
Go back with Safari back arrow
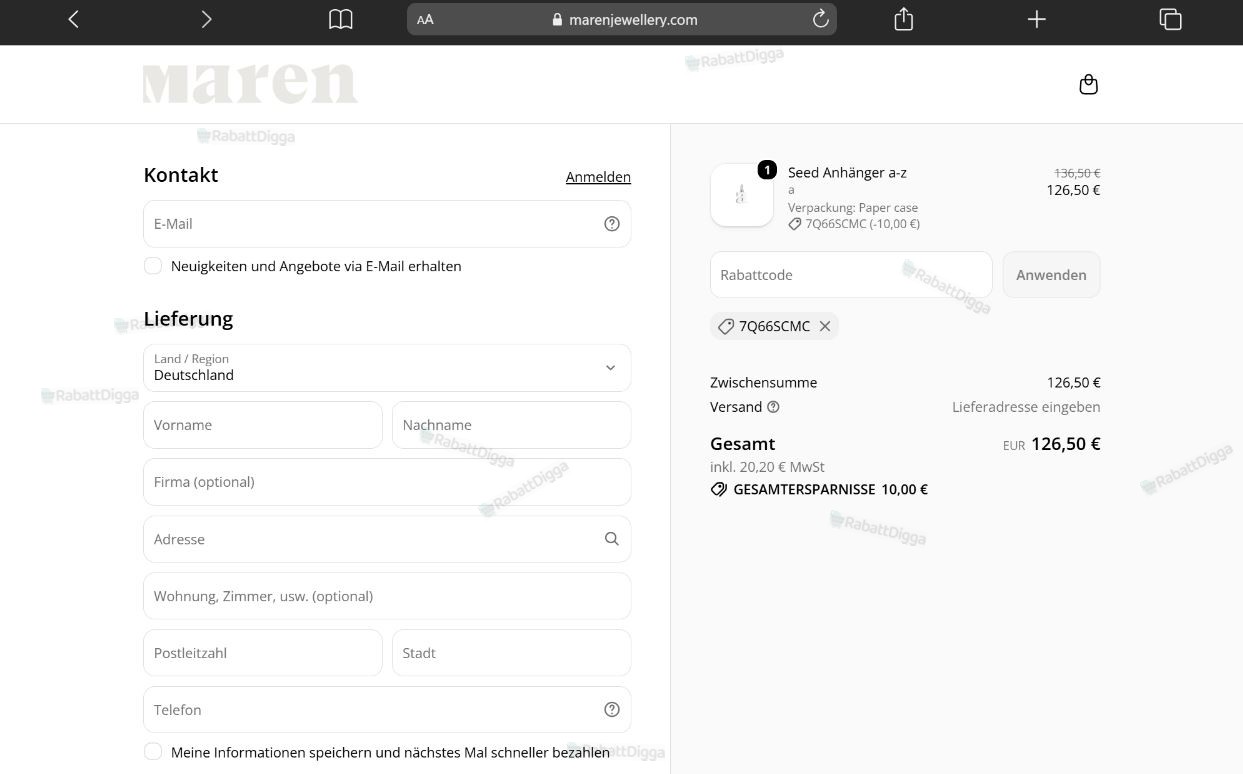coord(73,19)
